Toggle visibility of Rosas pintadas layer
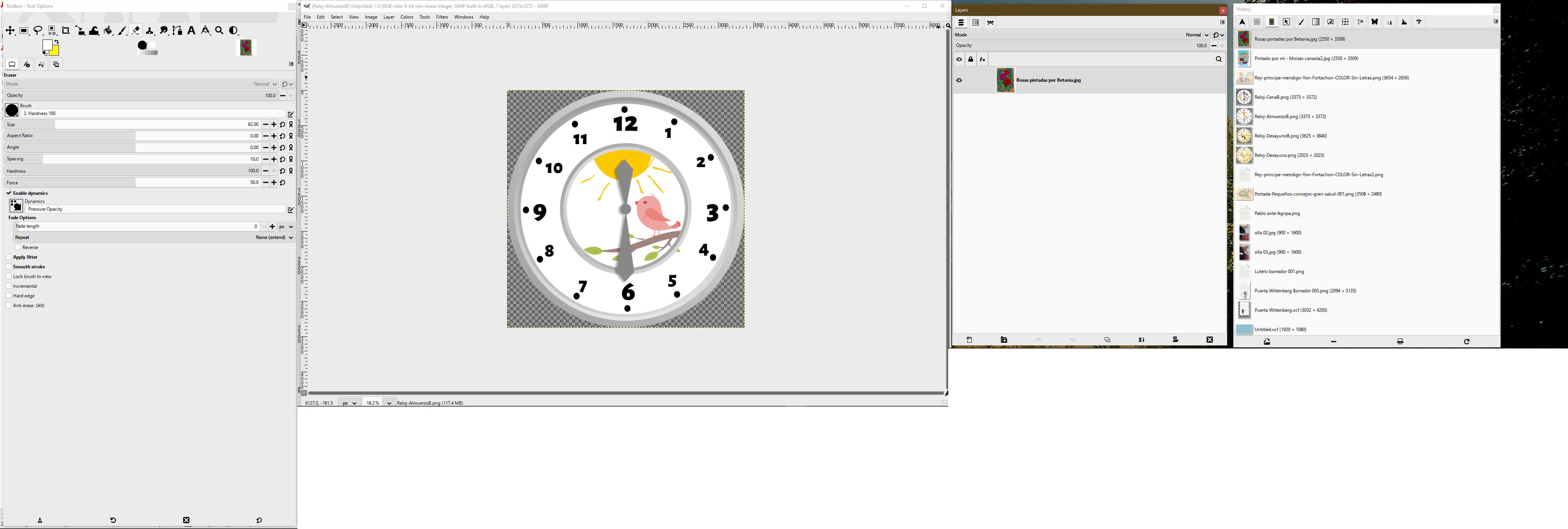 click(959, 80)
